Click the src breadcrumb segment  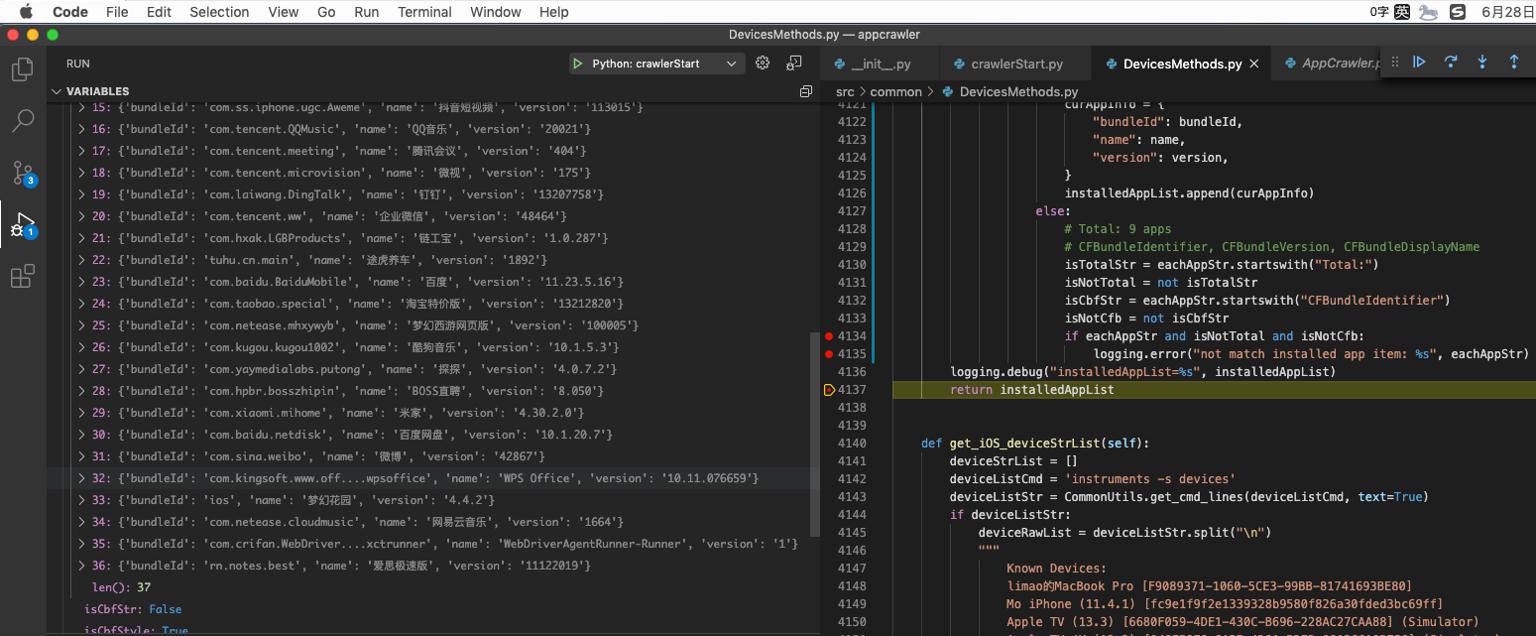tap(845, 92)
